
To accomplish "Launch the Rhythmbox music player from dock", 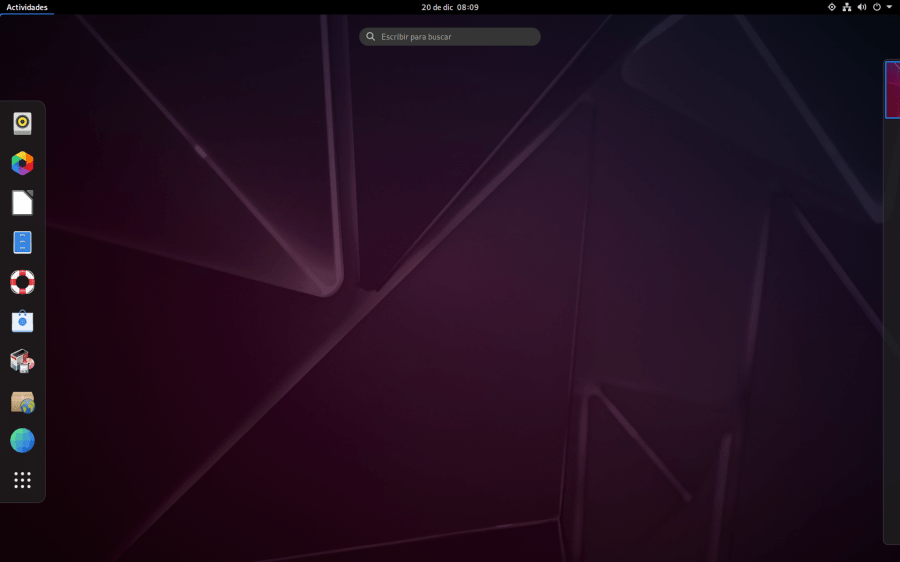I will point(22,124).
